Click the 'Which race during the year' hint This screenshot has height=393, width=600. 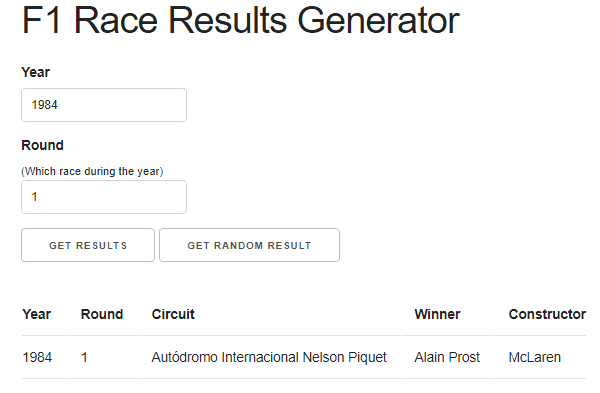pyautogui.click(x=92, y=171)
